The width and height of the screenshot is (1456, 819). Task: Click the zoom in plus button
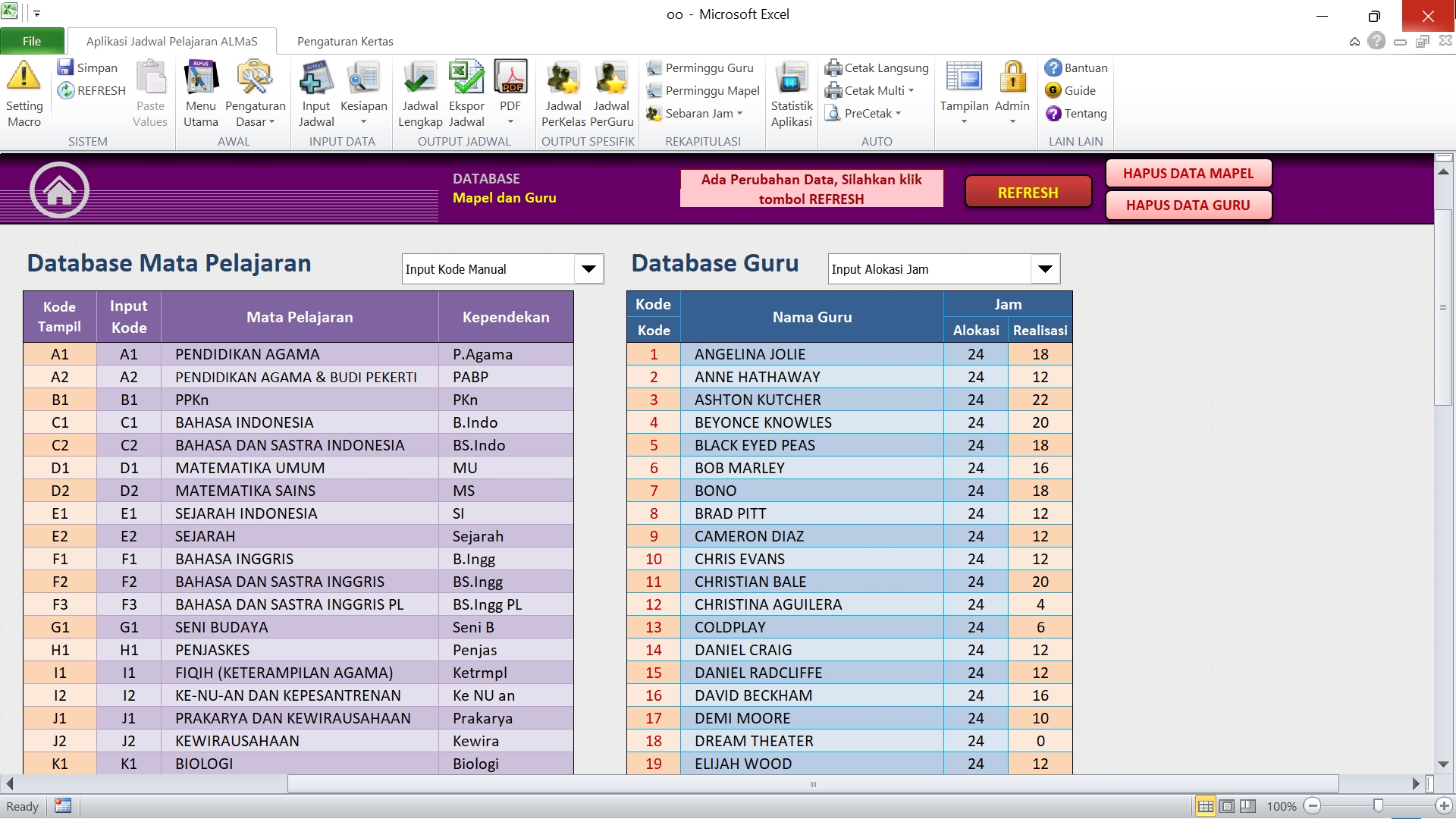[1444, 806]
